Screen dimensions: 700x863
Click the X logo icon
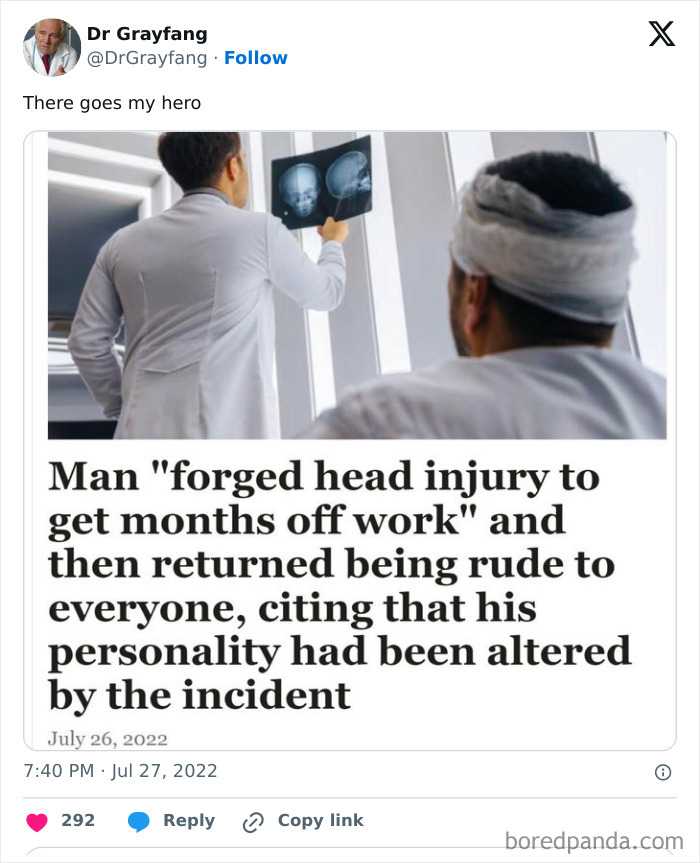[661, 34]
